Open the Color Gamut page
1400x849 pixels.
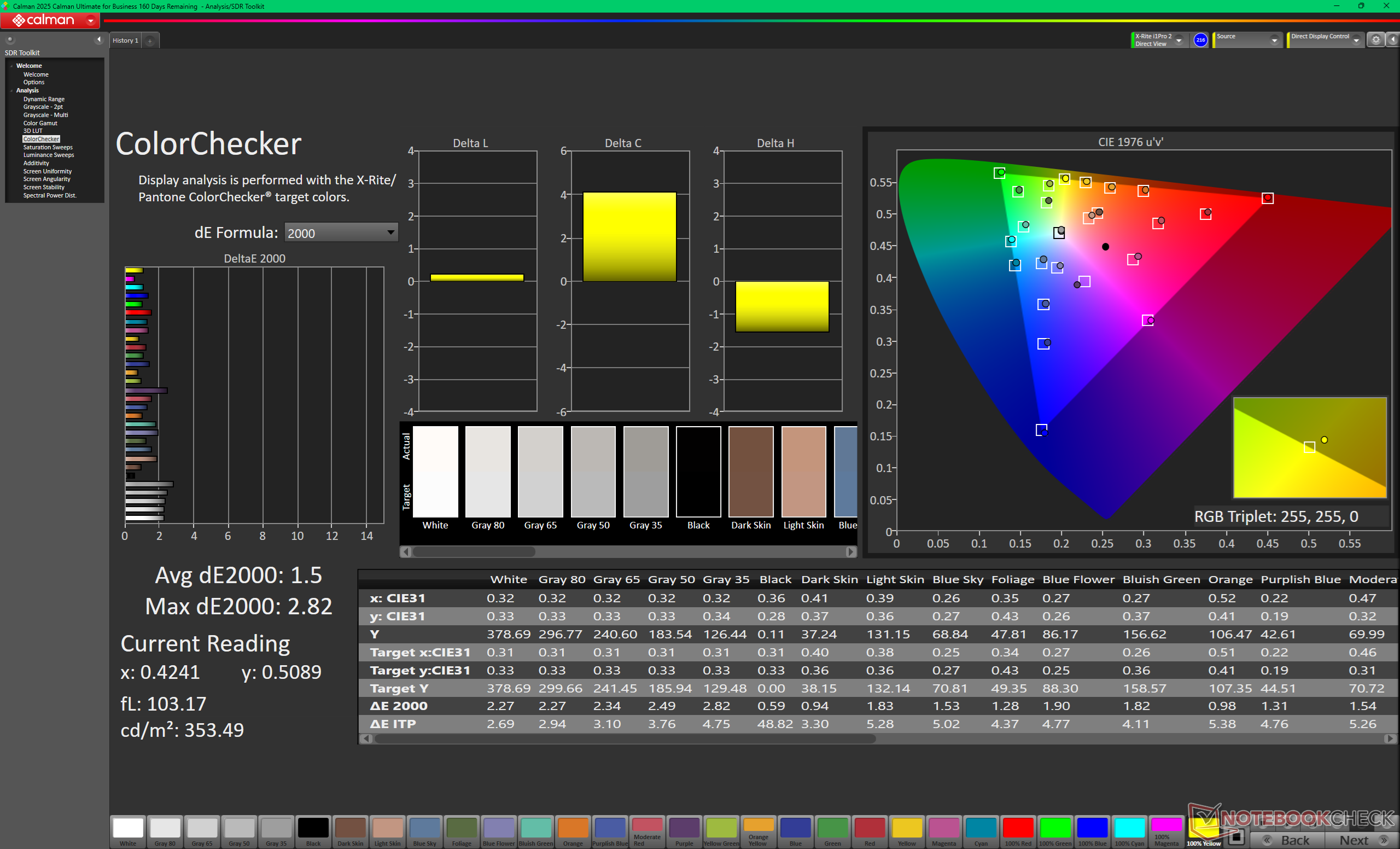coord(40,123)
